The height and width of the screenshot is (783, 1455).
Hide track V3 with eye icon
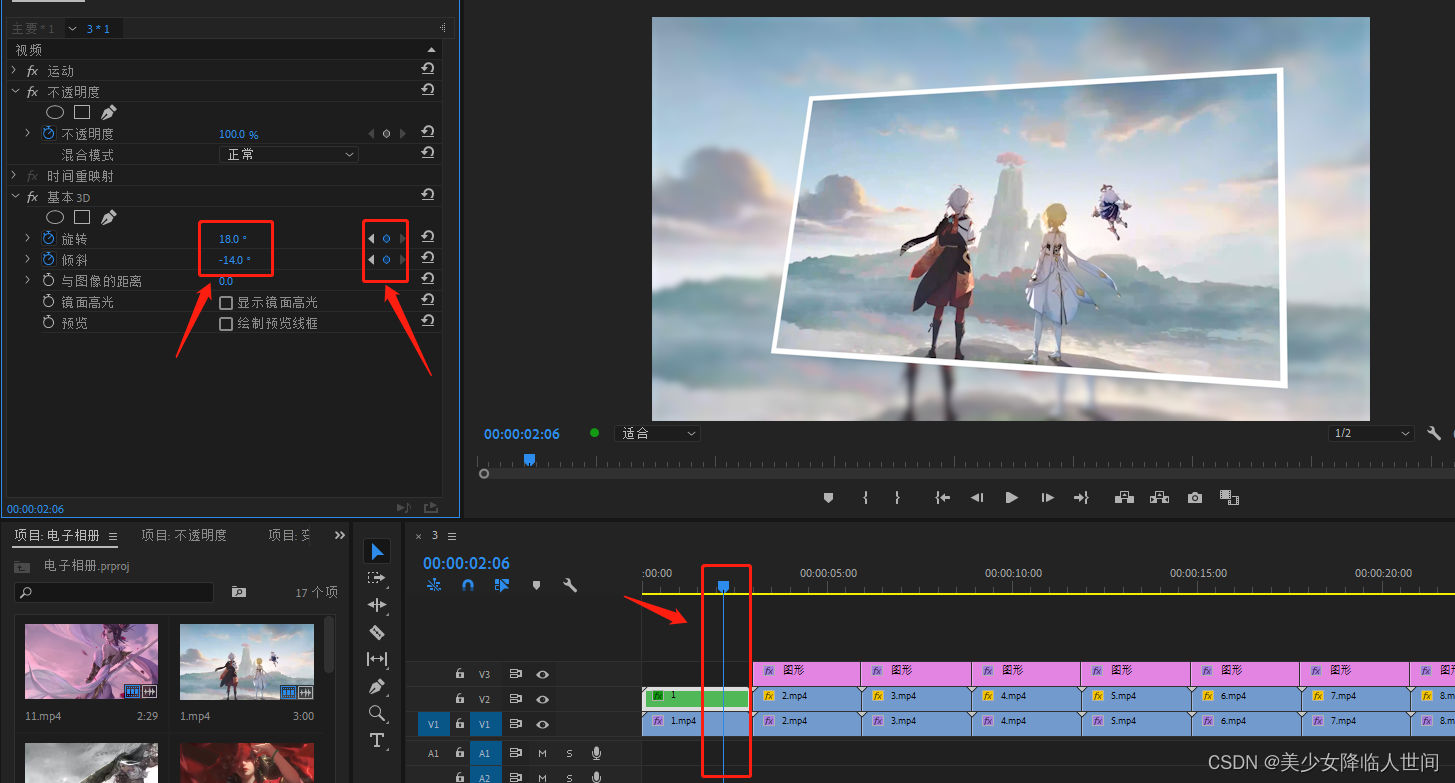[542, 674]
